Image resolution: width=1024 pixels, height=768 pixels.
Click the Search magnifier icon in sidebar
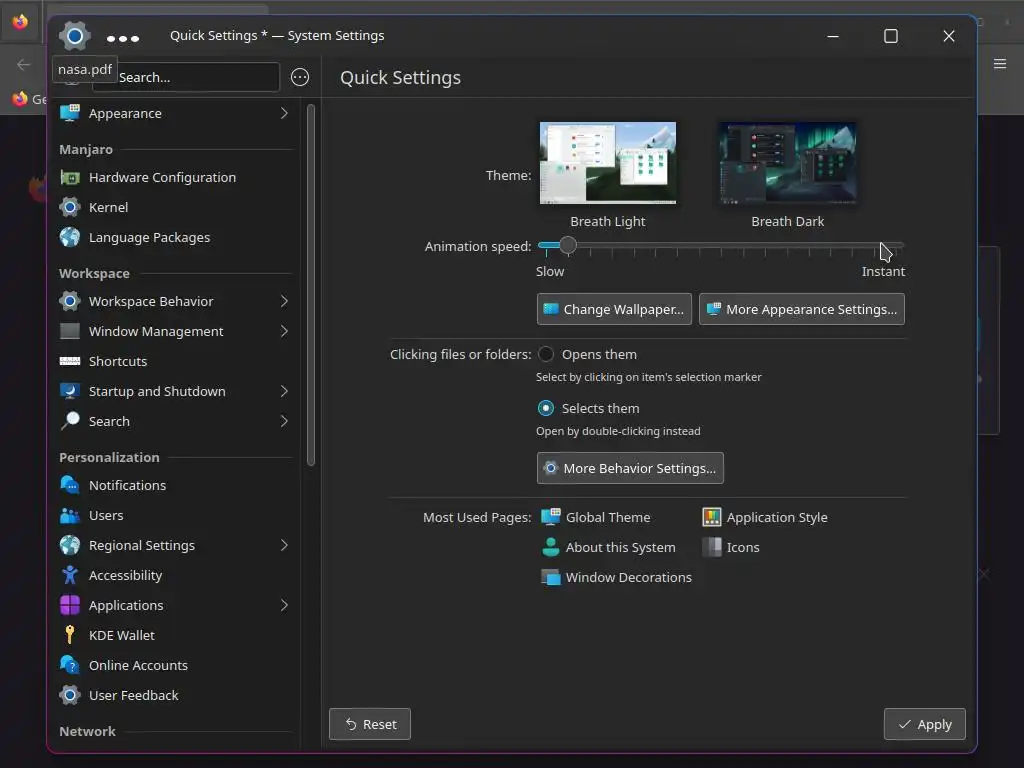(x=70, y=421)
